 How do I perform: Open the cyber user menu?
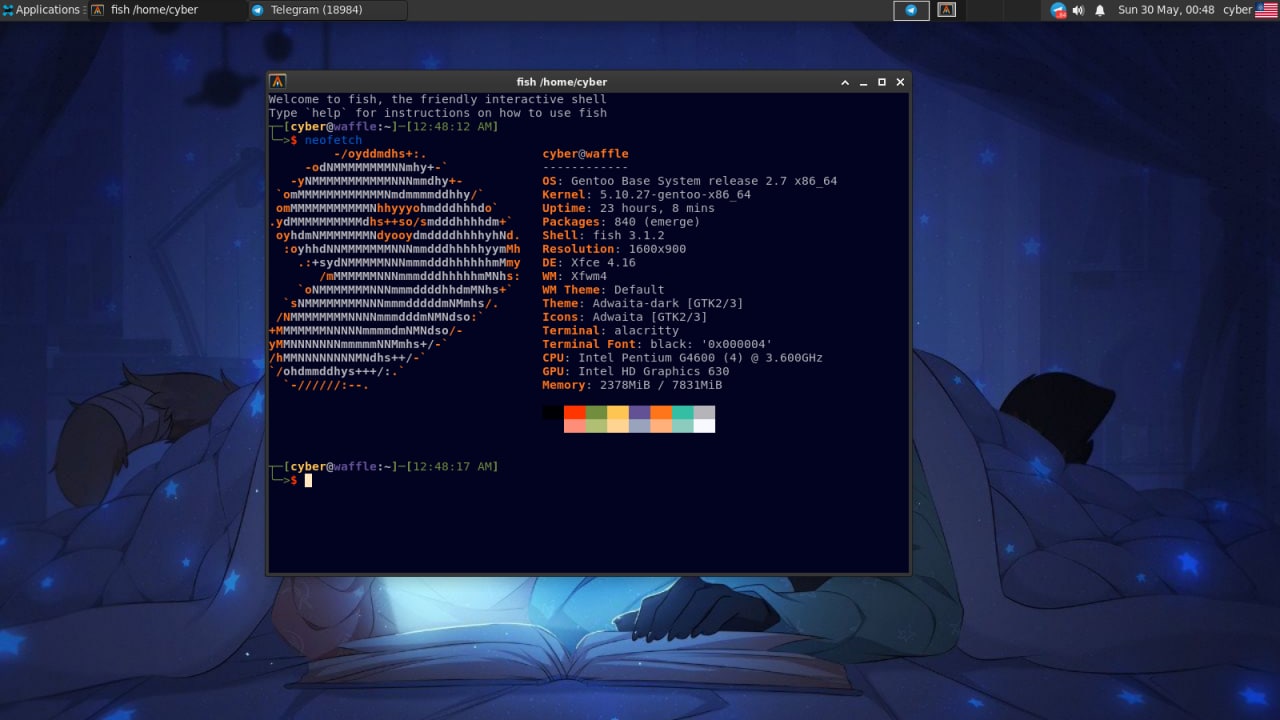point(1237,10)
